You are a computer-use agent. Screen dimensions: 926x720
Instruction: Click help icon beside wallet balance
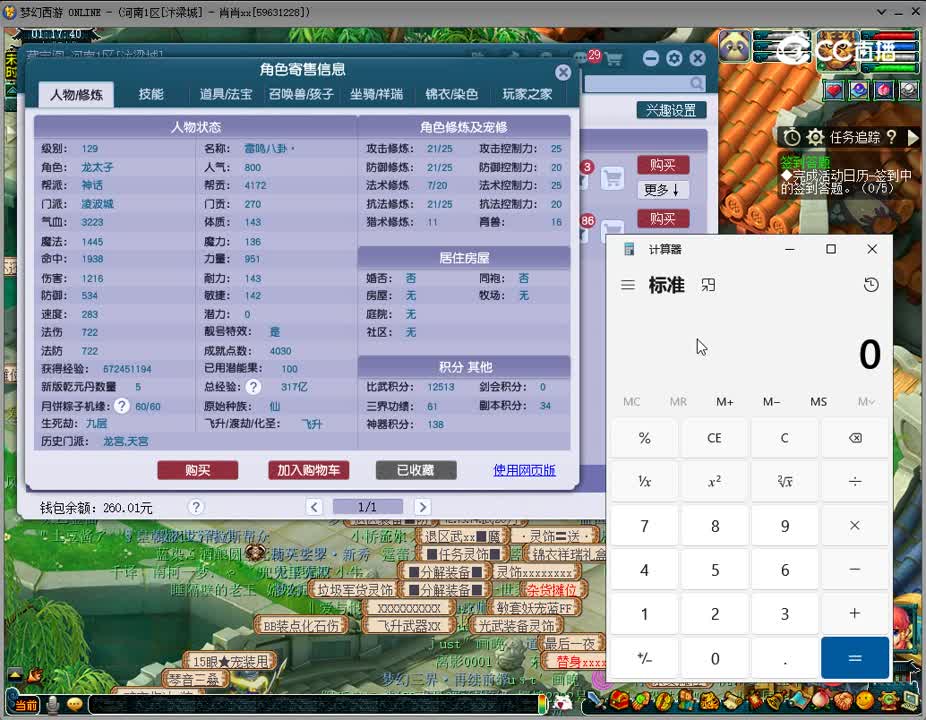click(x=196, y=507)
